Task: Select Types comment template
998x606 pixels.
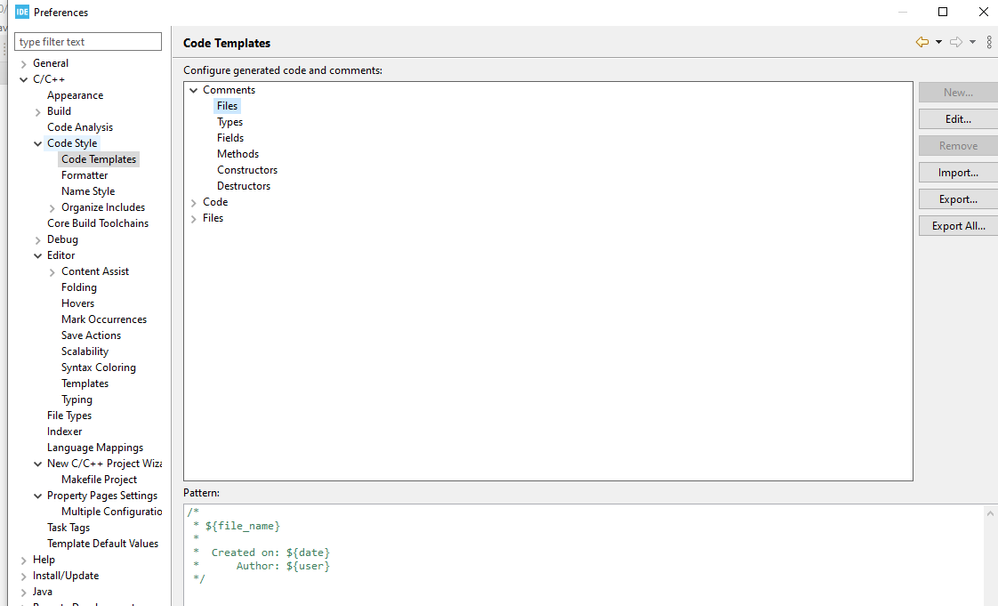Action: [x=230, y=122]
